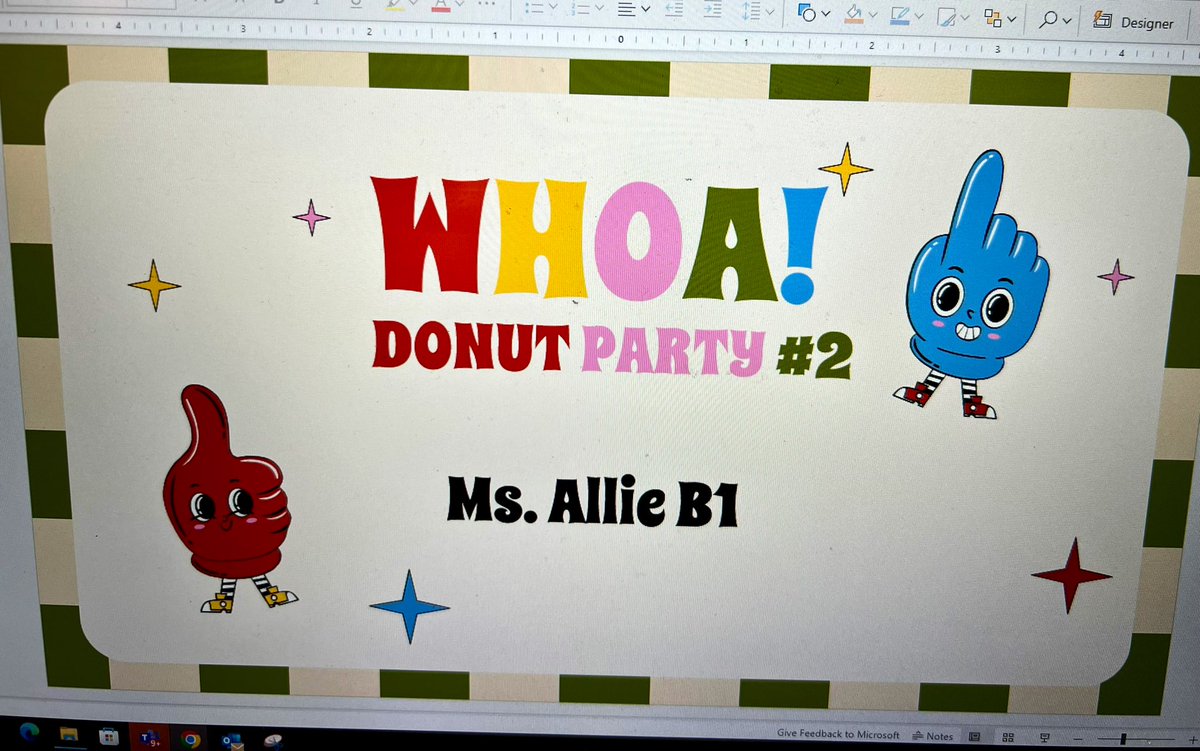Switch to Normal view
The height and width of the screenshot is (751, 1200).
pyautogui.click(x=974, y=737)
